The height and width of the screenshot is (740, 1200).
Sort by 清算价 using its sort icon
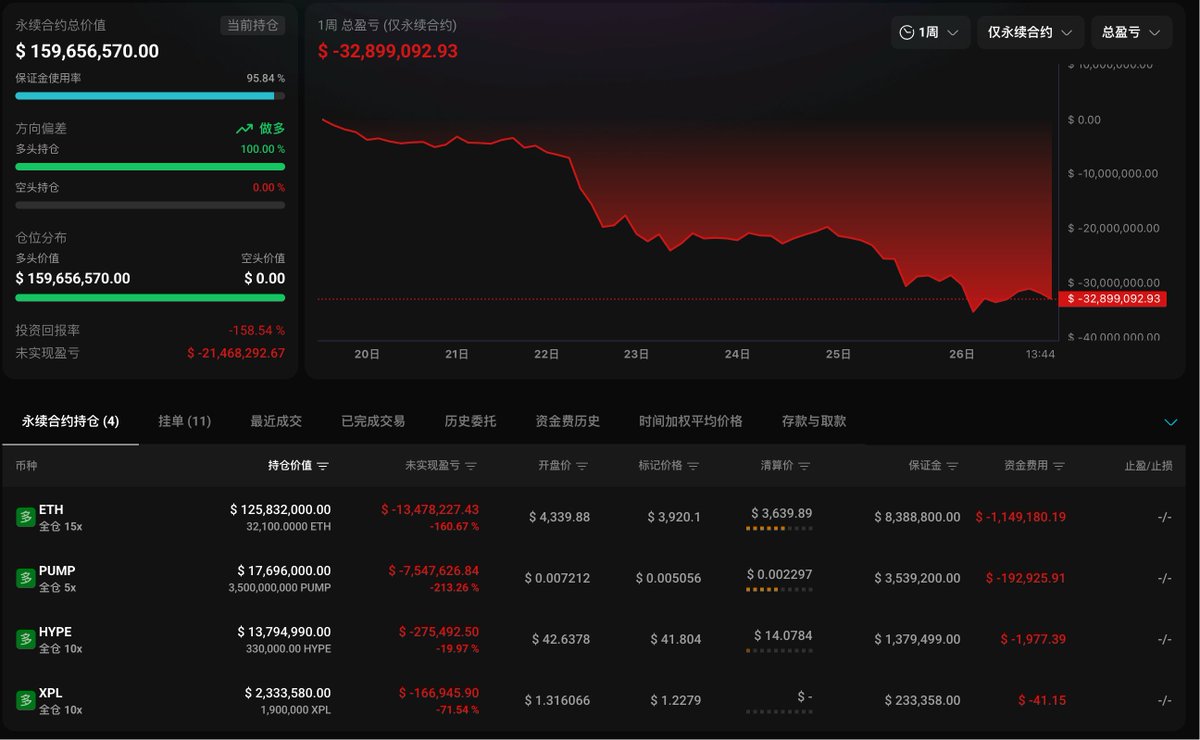(x=804, y=466)
